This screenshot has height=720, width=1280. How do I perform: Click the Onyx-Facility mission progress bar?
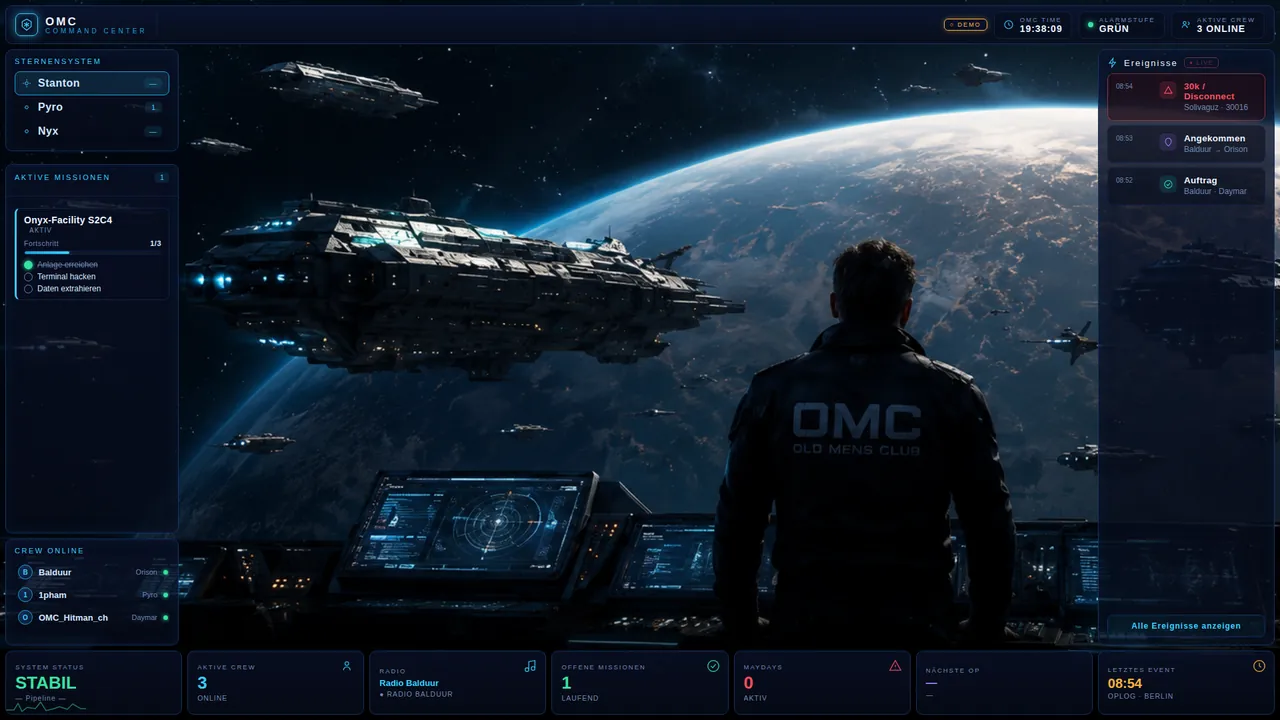(x=92, y=253)
